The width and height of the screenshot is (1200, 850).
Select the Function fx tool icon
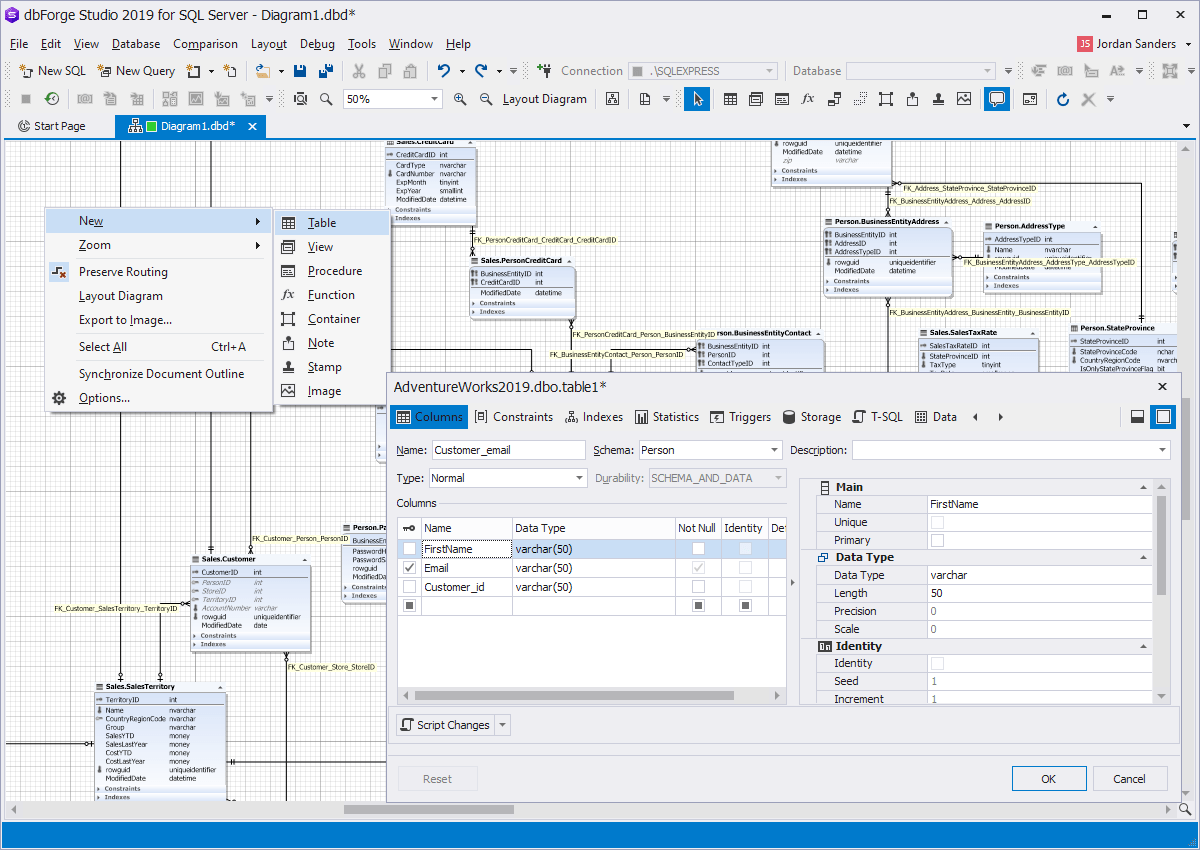click(x=807, y=99)
